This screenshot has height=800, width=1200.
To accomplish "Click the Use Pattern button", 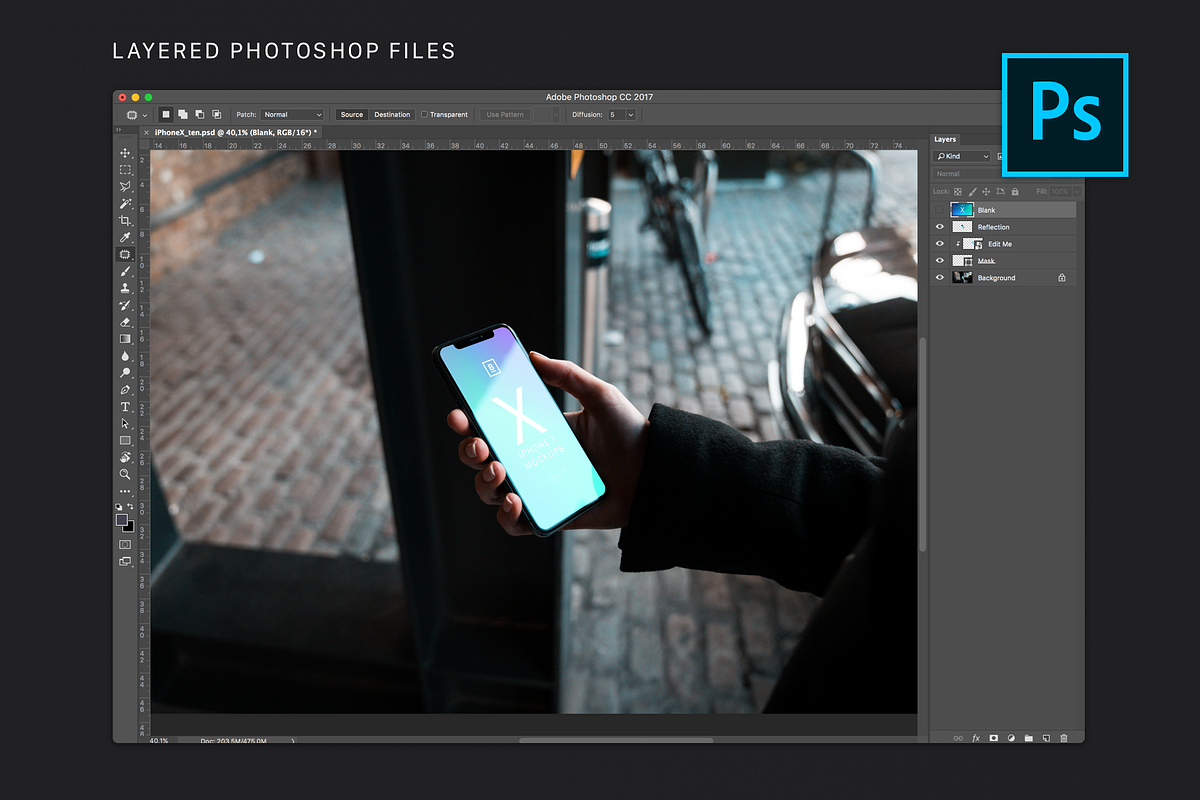I will [x=505, y=115].
